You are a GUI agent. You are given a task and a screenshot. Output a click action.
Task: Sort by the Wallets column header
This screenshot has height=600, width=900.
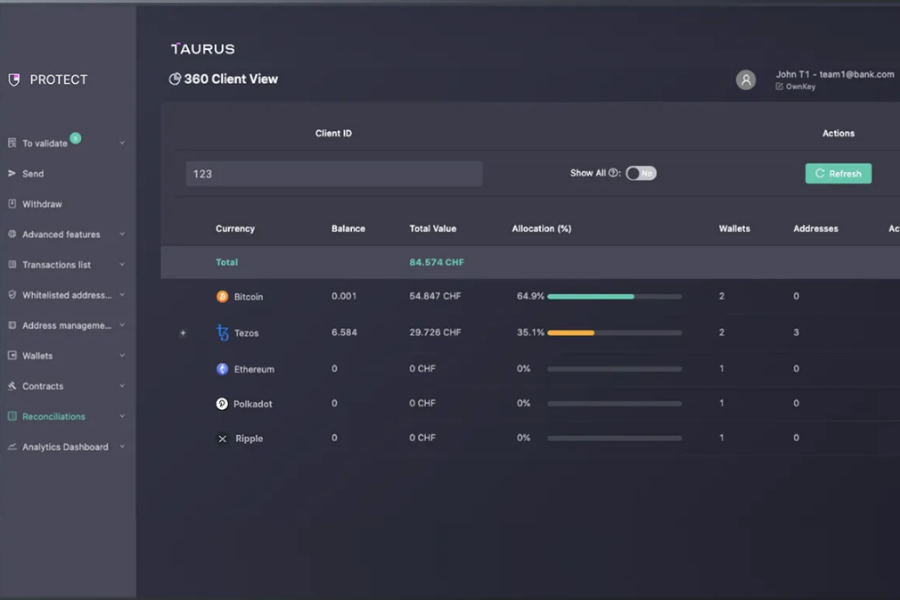click(x=734, y=229)
